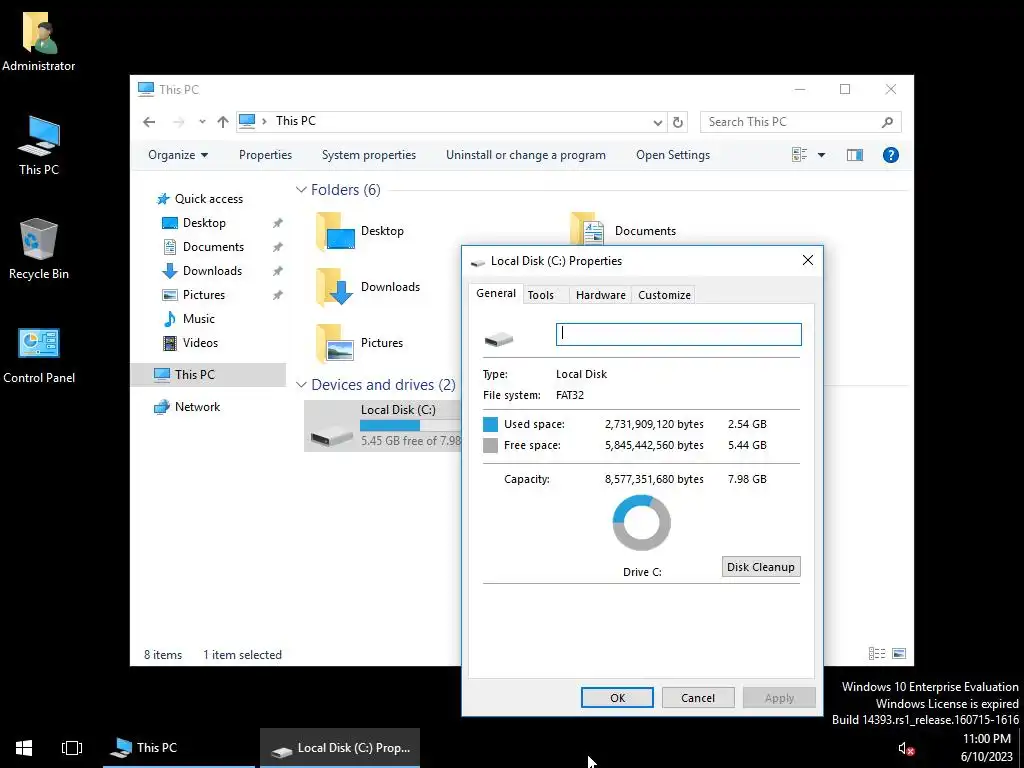
Task: Collapse the Devices and drives group
Action: (x=301, y=385)
